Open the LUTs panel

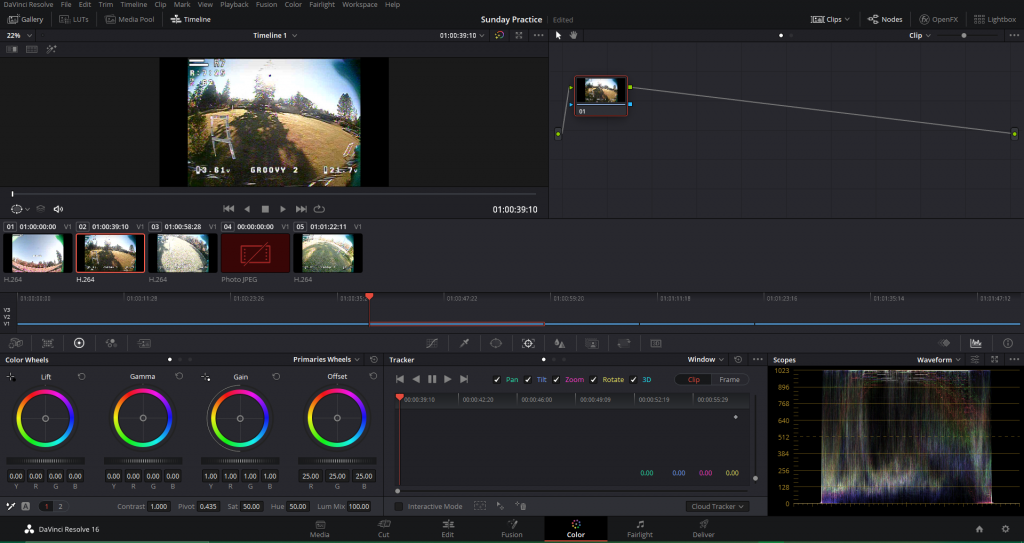pos(74,20)
